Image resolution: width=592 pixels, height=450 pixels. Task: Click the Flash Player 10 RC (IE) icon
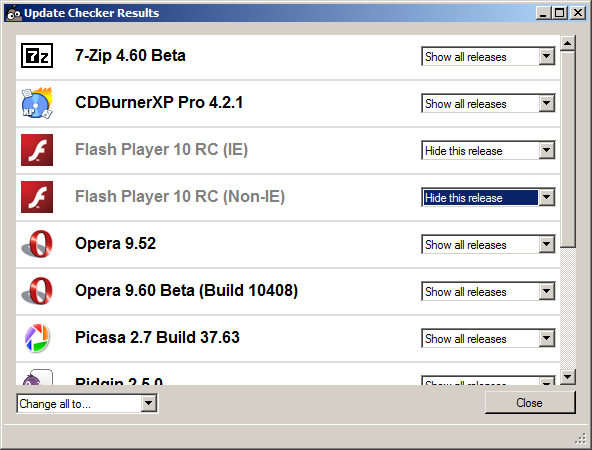pyautogui.click(x=37, y=150)
